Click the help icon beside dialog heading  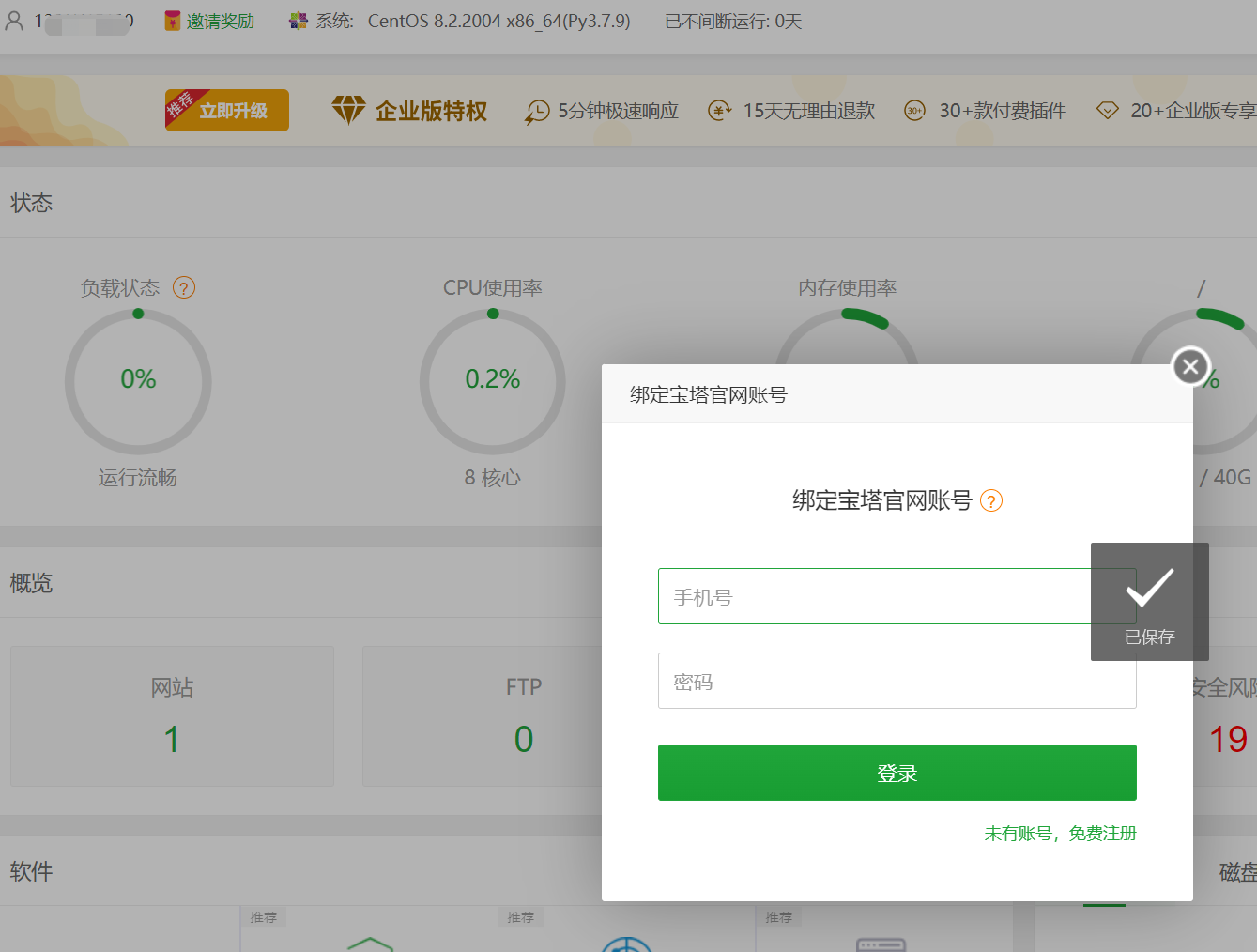(x=991, y=501)
